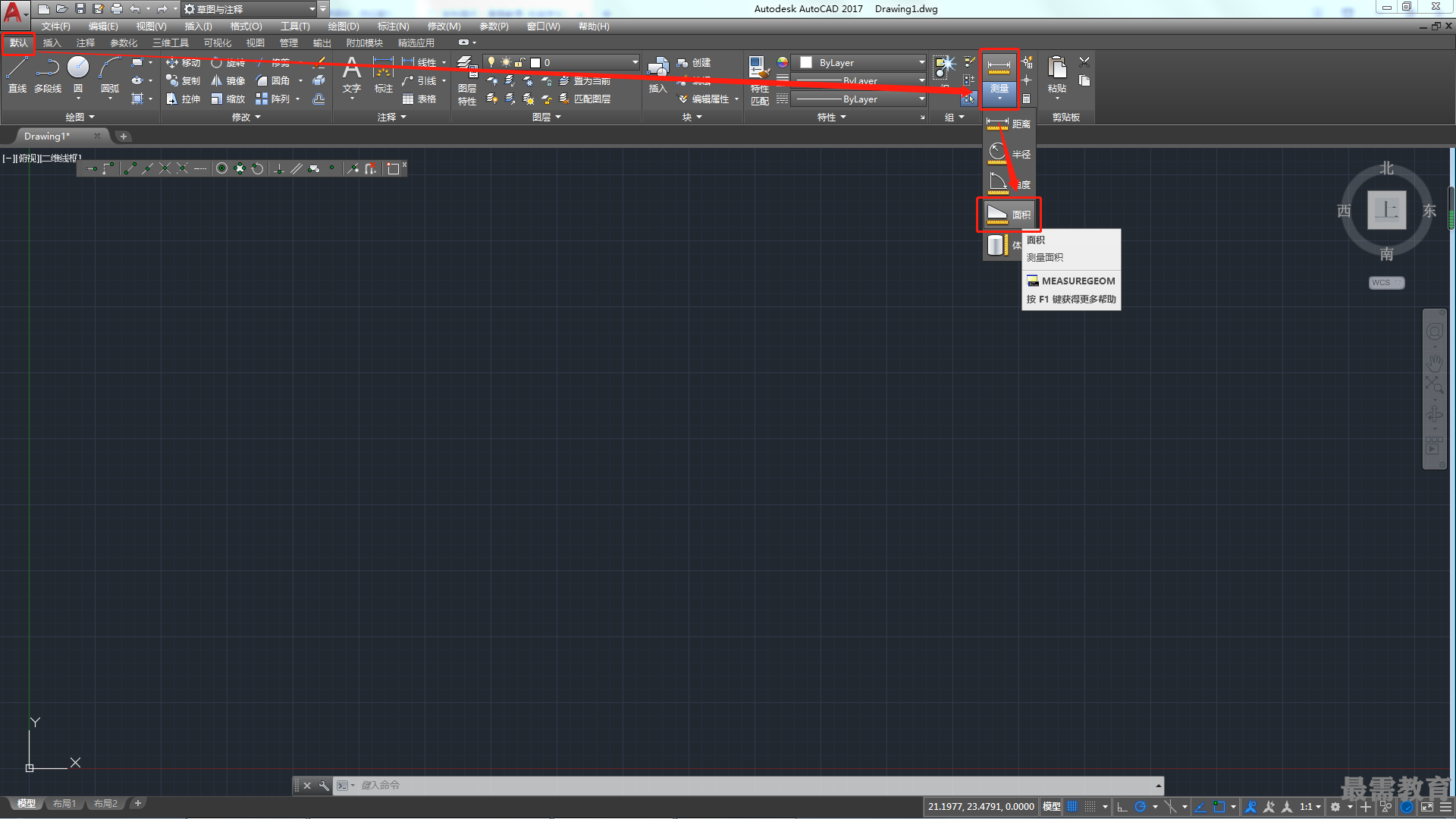
Task: Open the 1:1 annotation scale dropdown
Action: click(x=1310, y=807)
